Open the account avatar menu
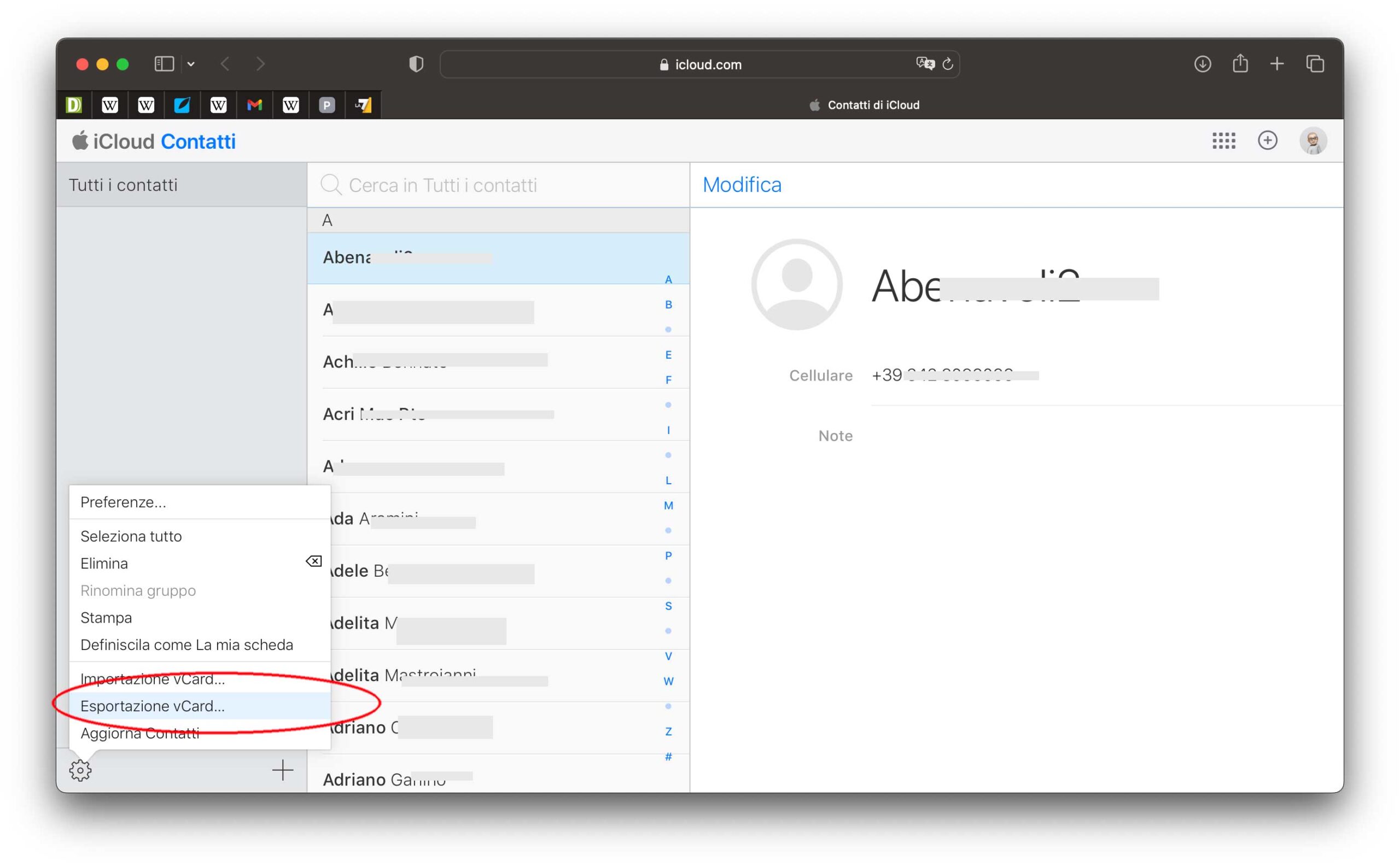1400x867 pixels. 1312,141
